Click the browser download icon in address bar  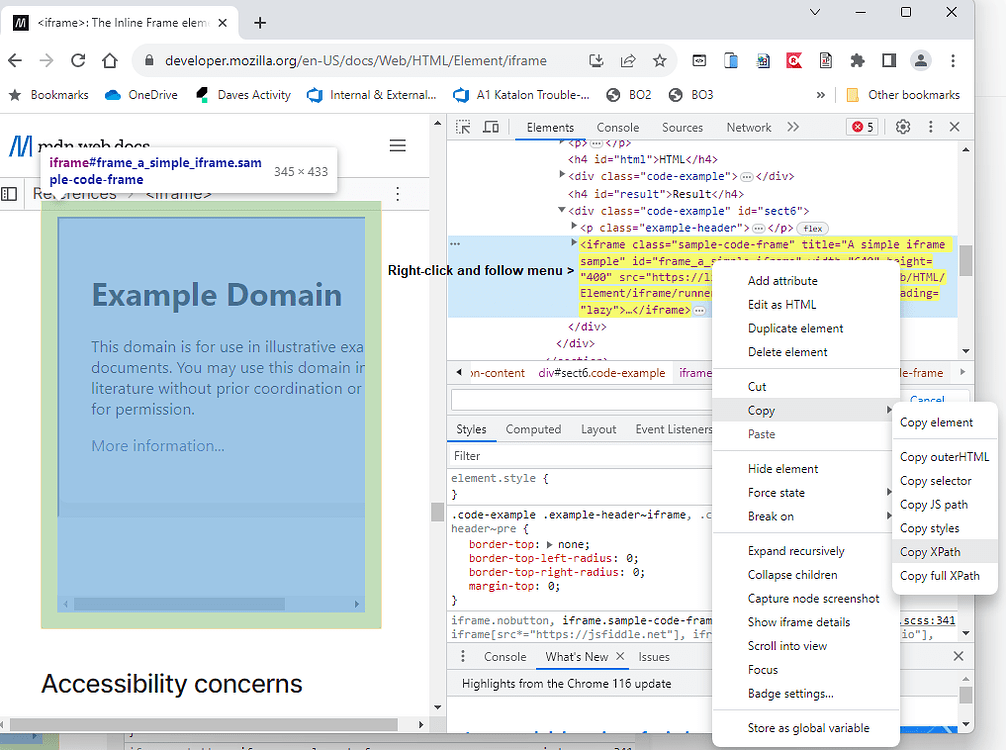click(596, 60)
